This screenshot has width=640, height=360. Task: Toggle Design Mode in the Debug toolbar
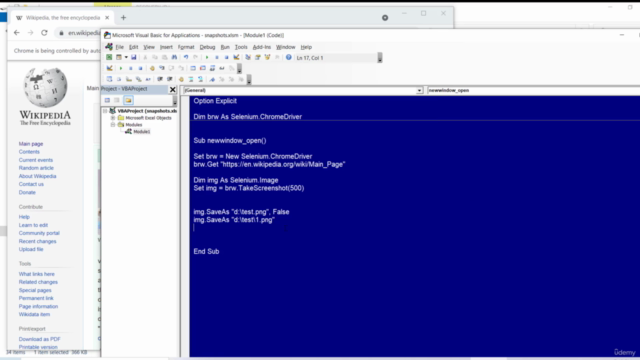(x=109, y=68)
